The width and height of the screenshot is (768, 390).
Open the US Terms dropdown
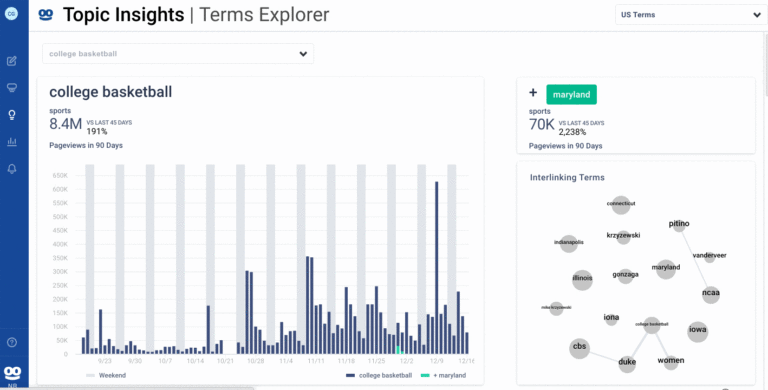coord(691,15)
